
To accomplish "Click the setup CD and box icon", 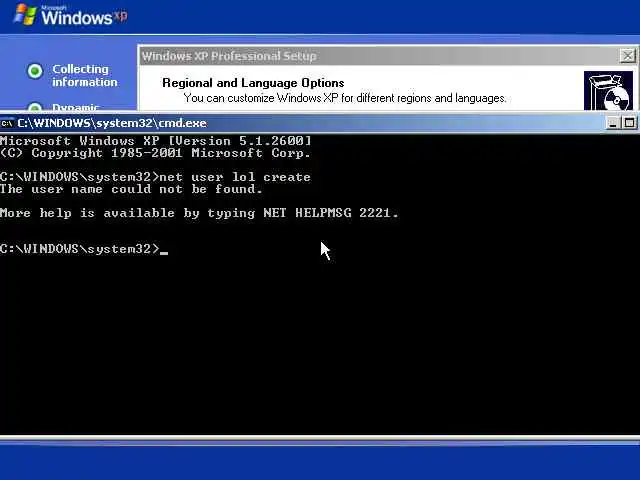I will pos(608,91).
